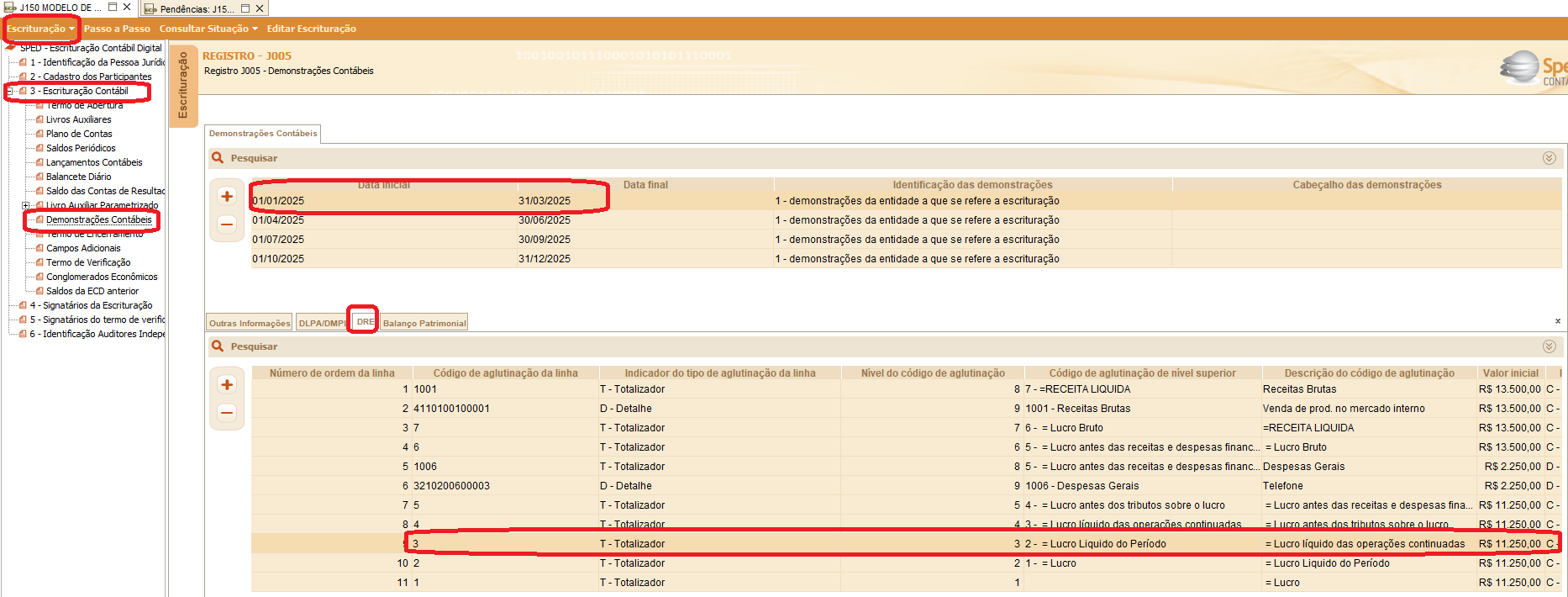This screenshot has height=597, width=1568.
Task: Delete the selected DRE line with the minus button
Action: click(x=227, y=412)
